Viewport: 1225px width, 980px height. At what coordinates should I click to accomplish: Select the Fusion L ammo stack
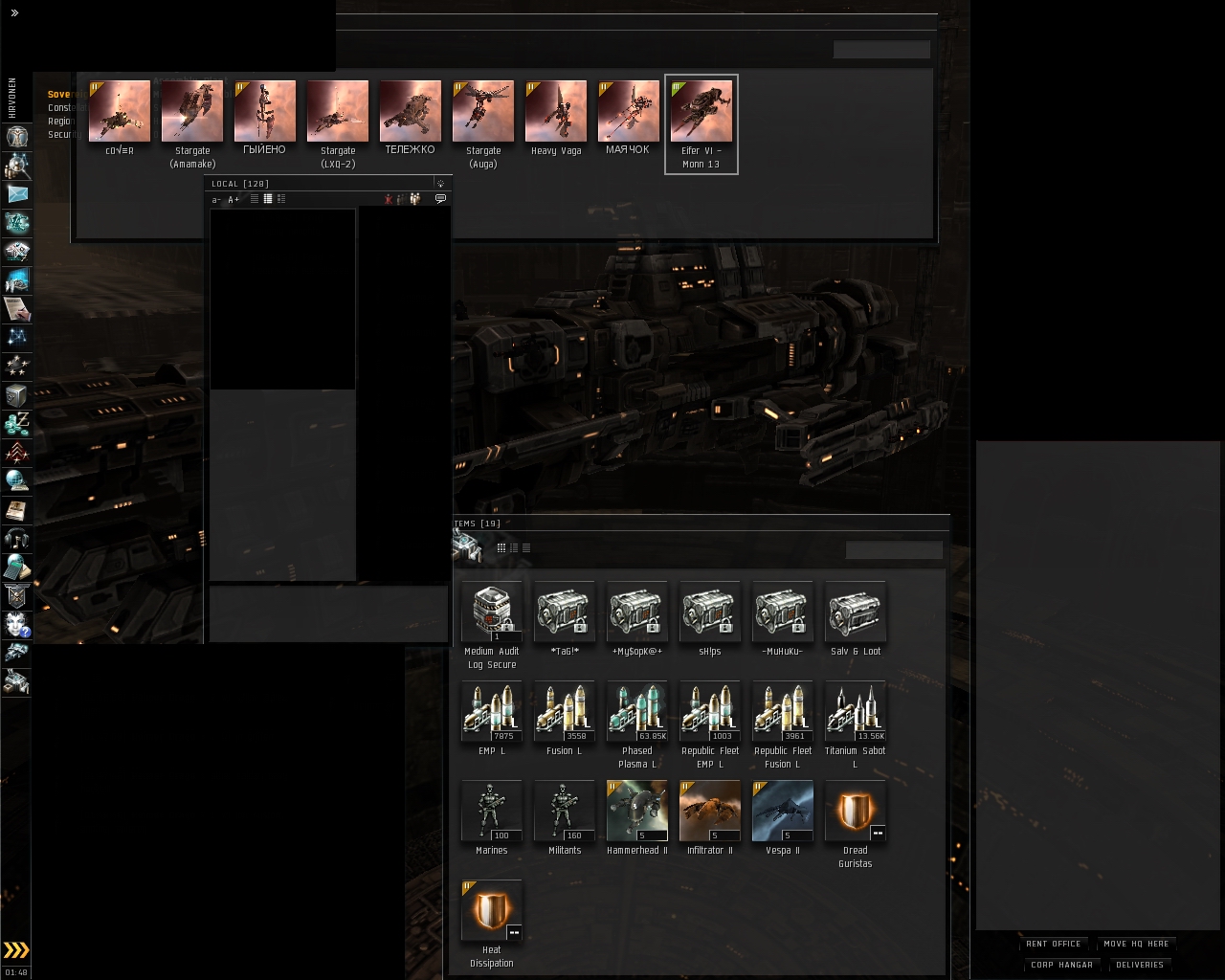click(565, 719)
